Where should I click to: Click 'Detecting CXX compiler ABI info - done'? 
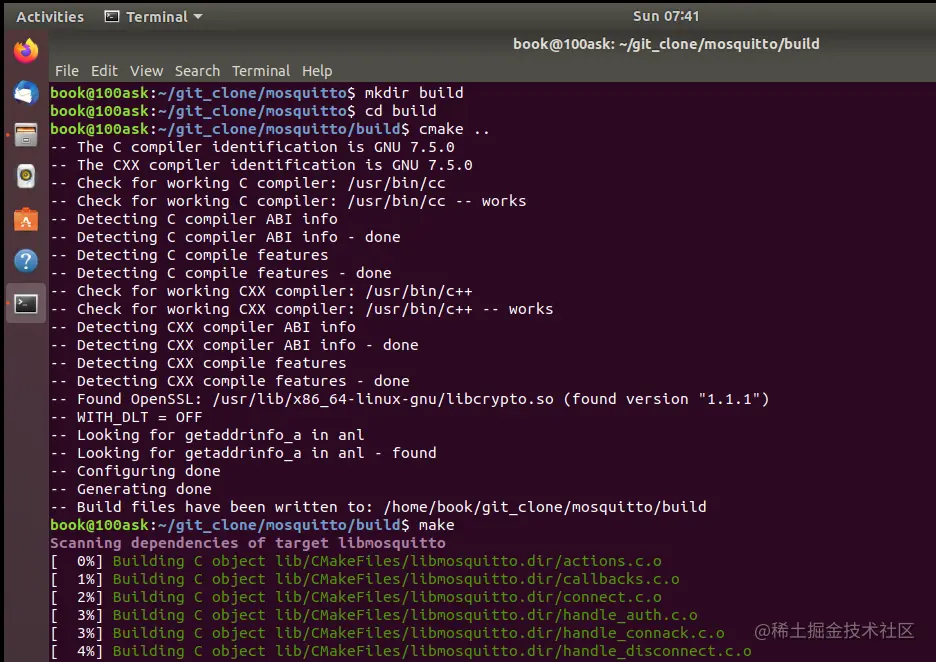tap(234, 345)
